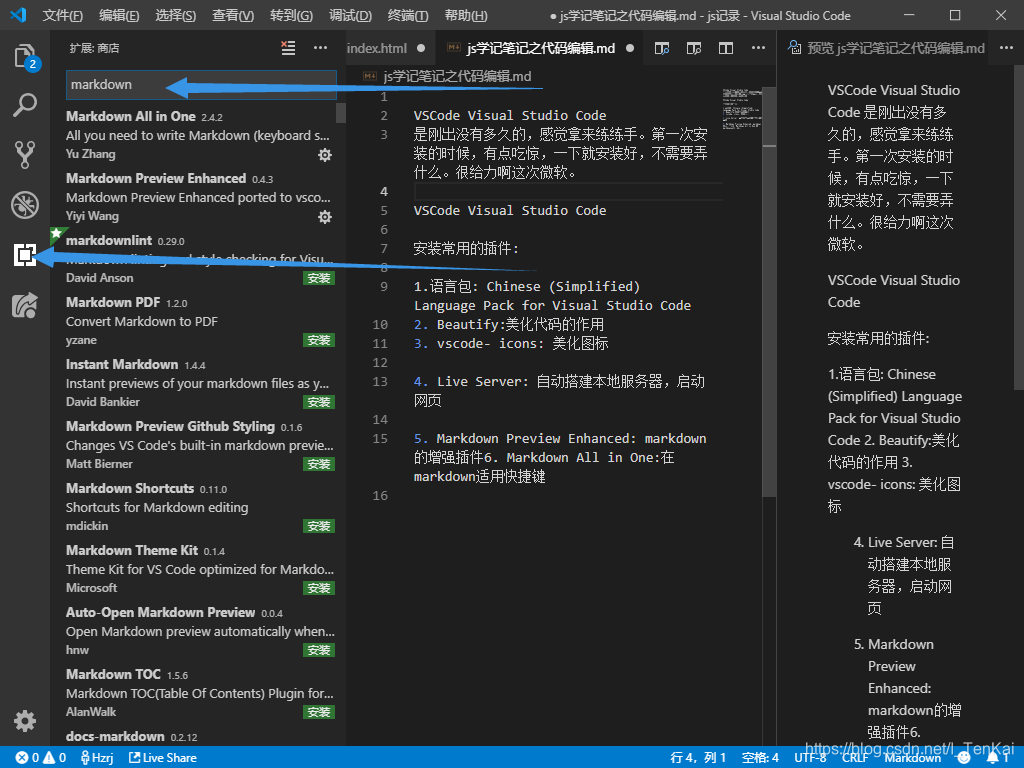This screenshot has width=1024, height=768.
Task: Open preview pane more actions ellipsis
Action: (1006, 48)
